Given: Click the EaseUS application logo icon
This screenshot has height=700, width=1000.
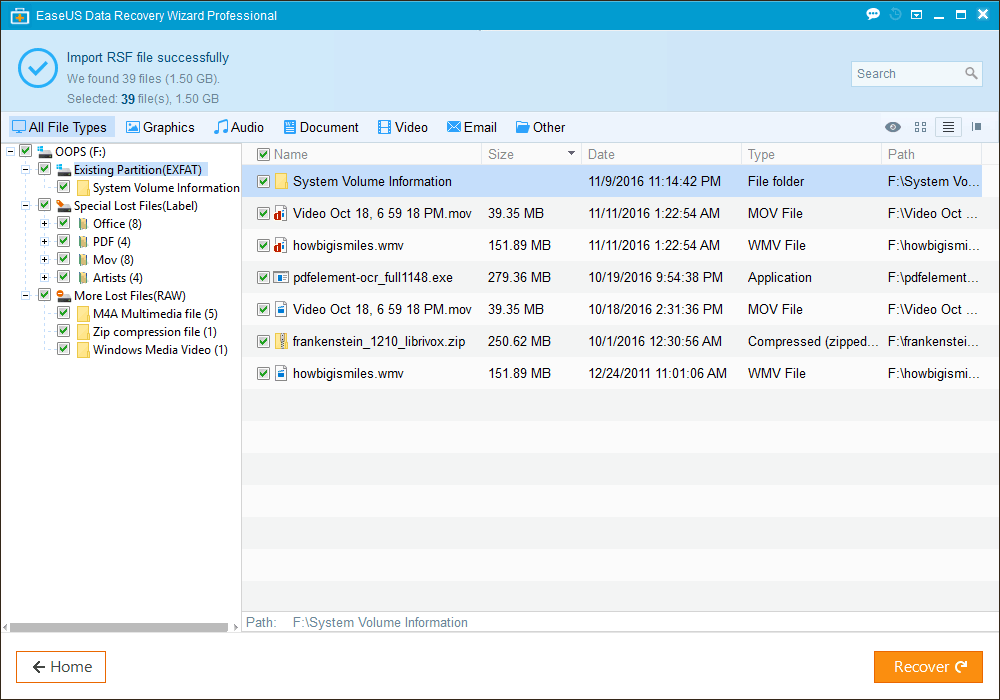Looking at the screenshot, I should pyautogui.click(x=20, y=15).
